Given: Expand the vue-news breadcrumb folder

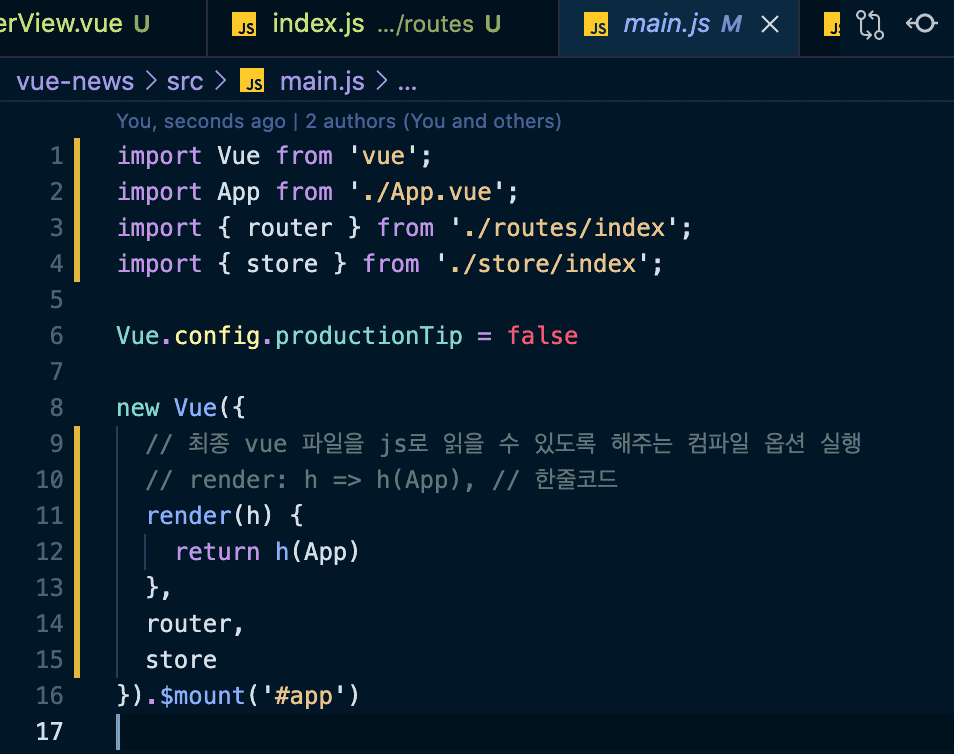Looking at the screenshot, I should tap(75, 82).
